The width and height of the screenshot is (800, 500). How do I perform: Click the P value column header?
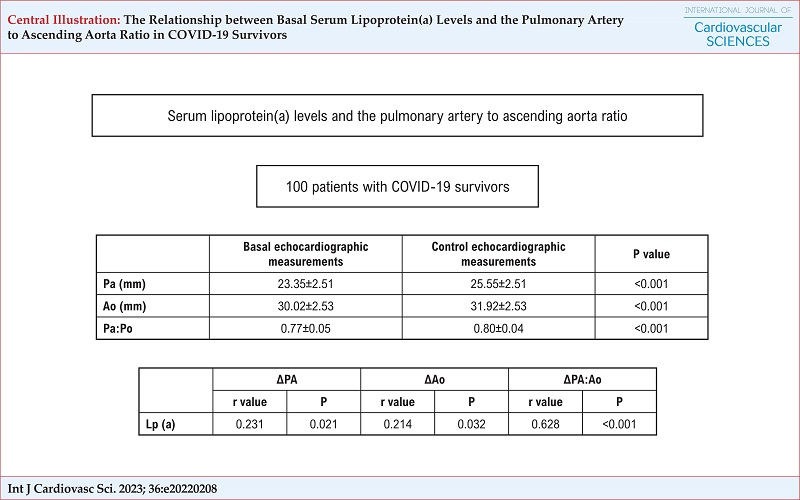pos(652,254)
